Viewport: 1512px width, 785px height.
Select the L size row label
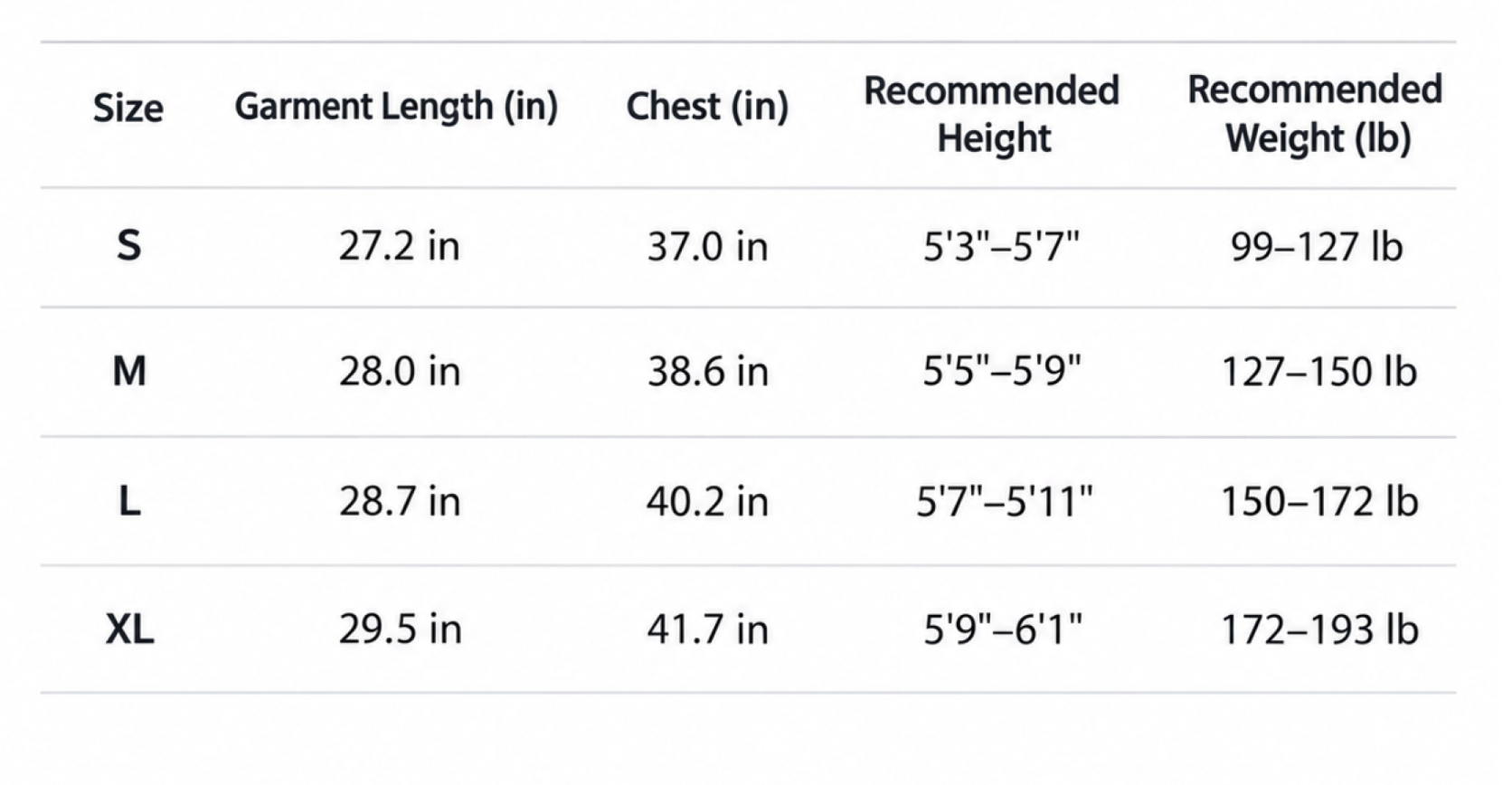(x=129, y=500)
